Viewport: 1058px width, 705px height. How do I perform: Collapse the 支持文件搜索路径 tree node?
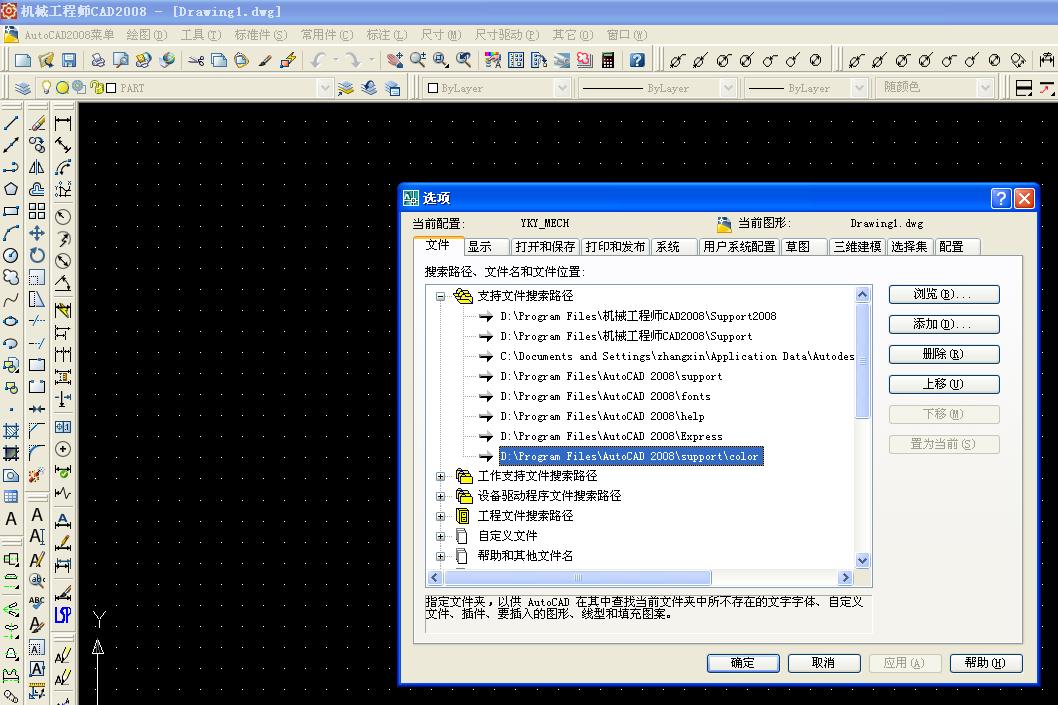441,295
